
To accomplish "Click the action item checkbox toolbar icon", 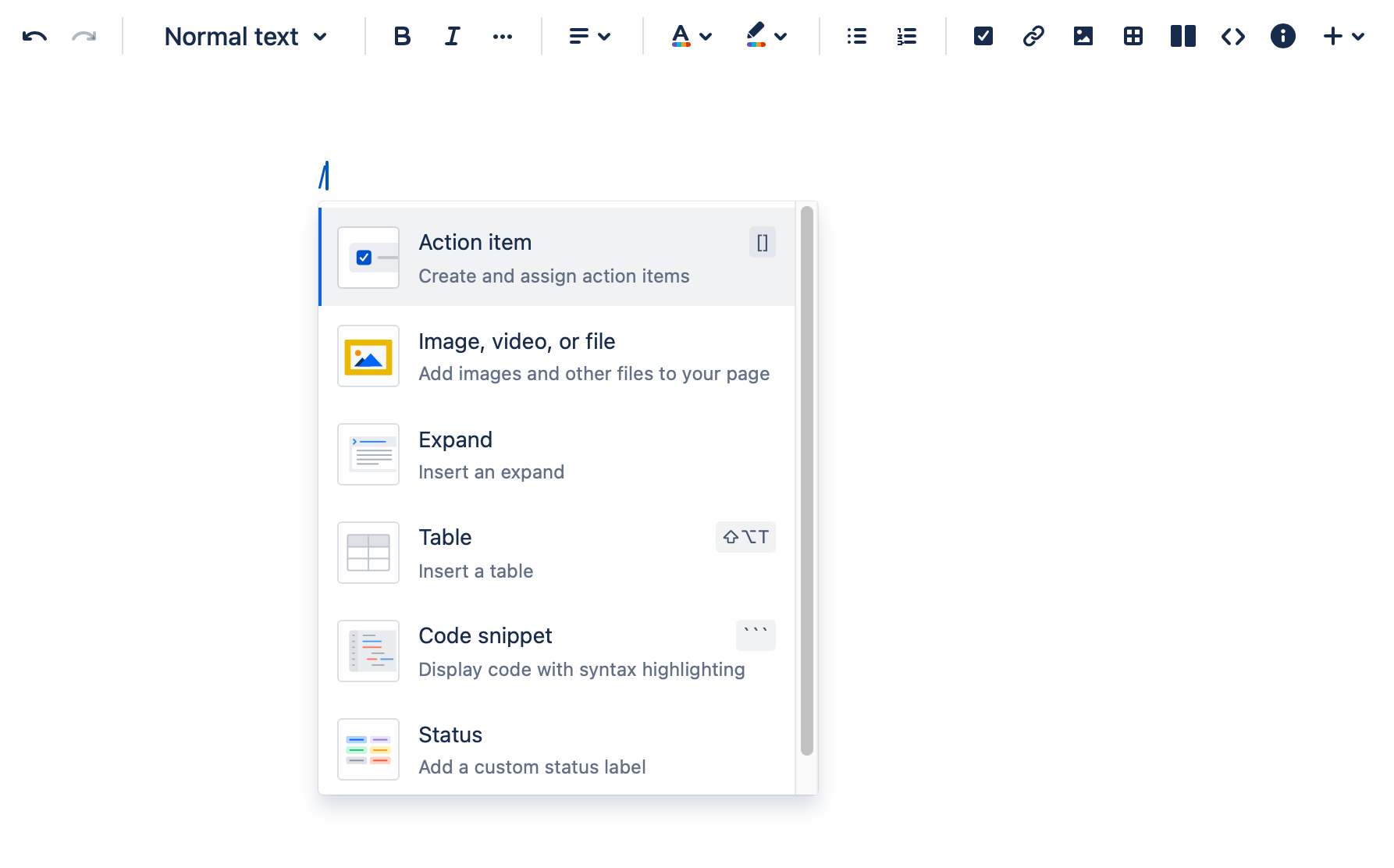I will pos(983,37).
